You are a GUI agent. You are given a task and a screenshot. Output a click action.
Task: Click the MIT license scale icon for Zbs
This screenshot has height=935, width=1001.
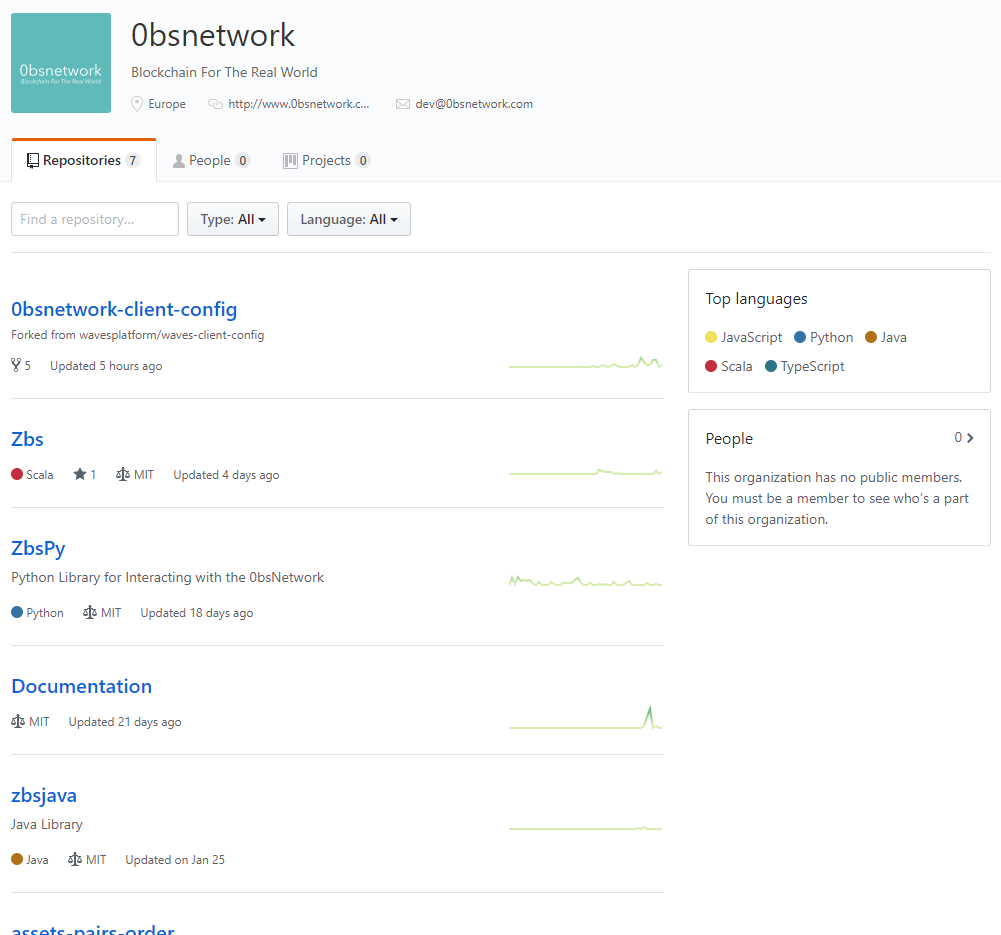[123, 474]
